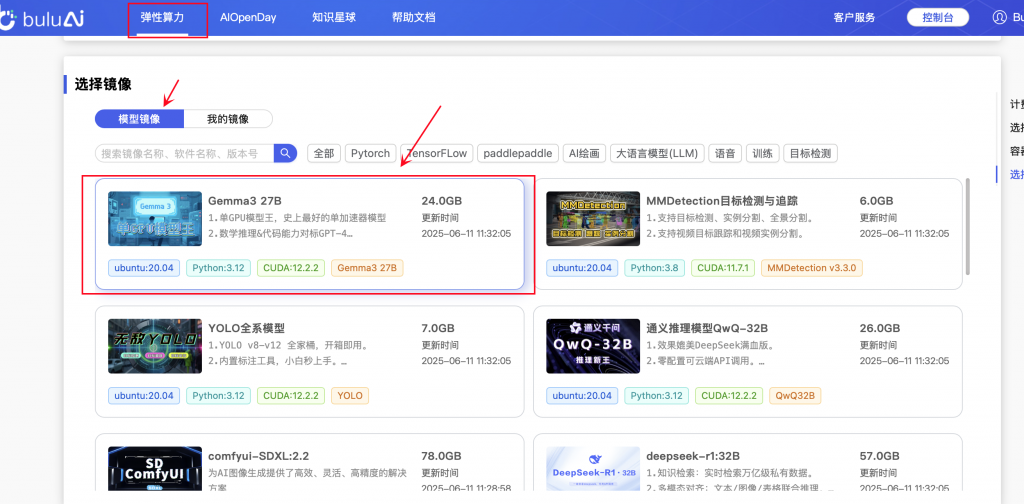Image resolution: width=1024 pixels, height=504 pixels.
Task: Click 78.0GB size on comfyui card
Action: pyautogui.click(x=442, y=456)
